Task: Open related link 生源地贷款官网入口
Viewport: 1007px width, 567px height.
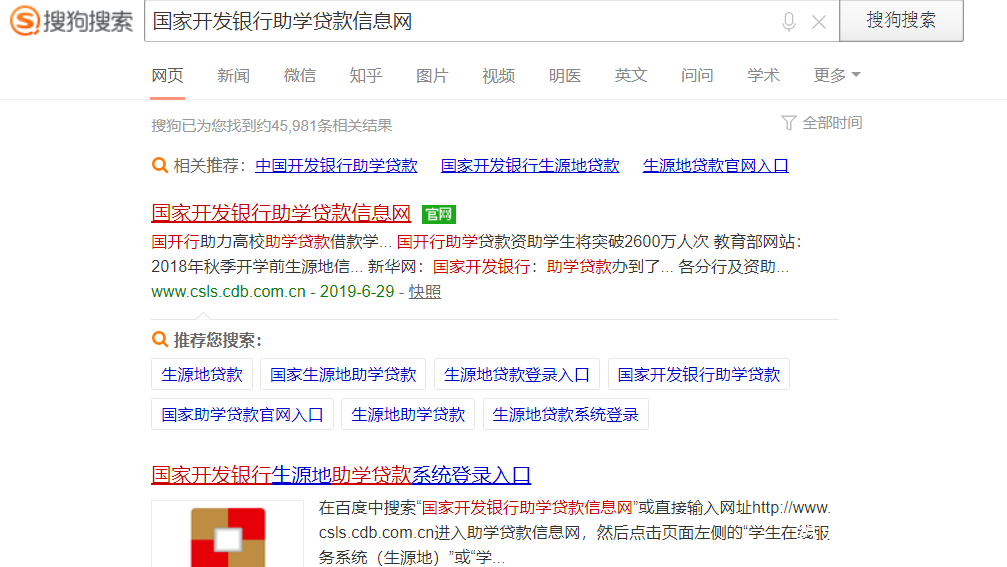Action: pyautogui.click(x=715, y=166)
